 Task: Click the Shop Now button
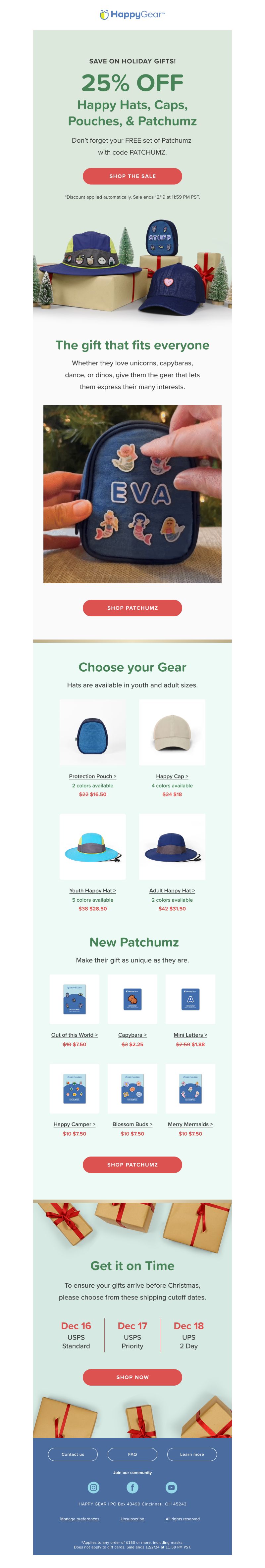(x=132, y=1377)
